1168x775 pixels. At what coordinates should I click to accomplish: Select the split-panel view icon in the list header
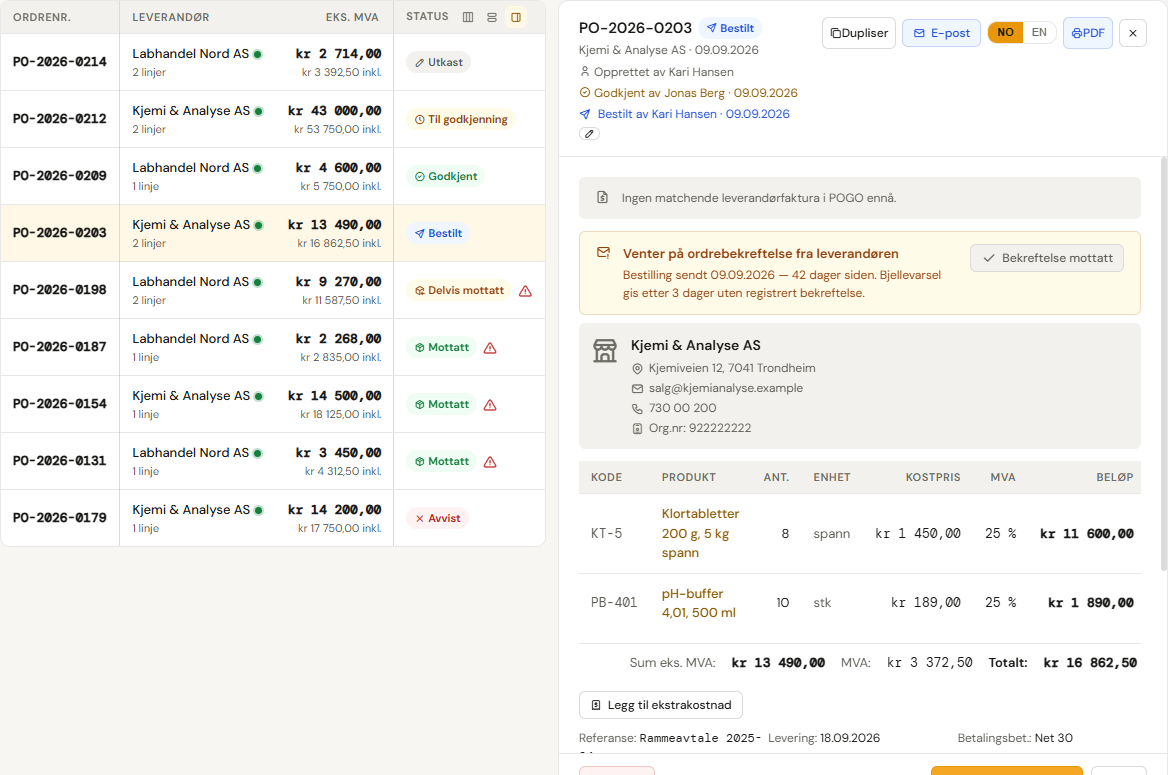point(515,17)
